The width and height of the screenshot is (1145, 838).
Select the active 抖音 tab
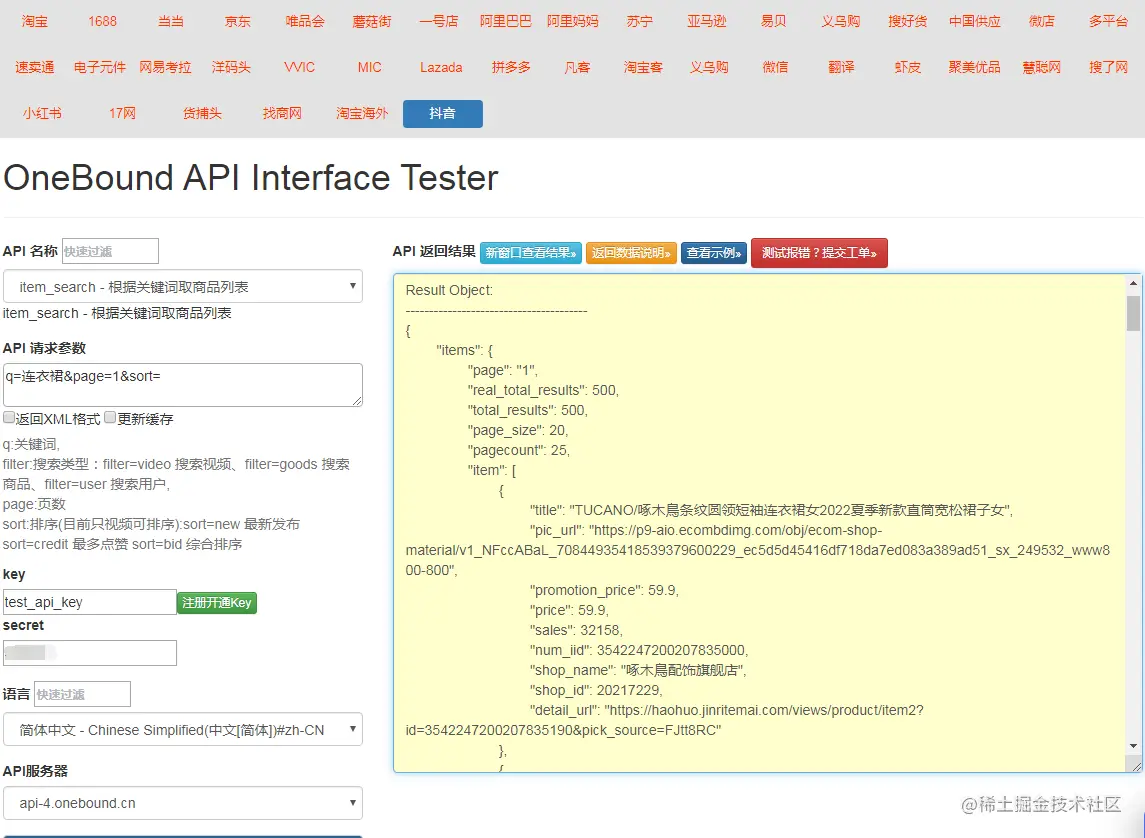[x=443, y=113]
